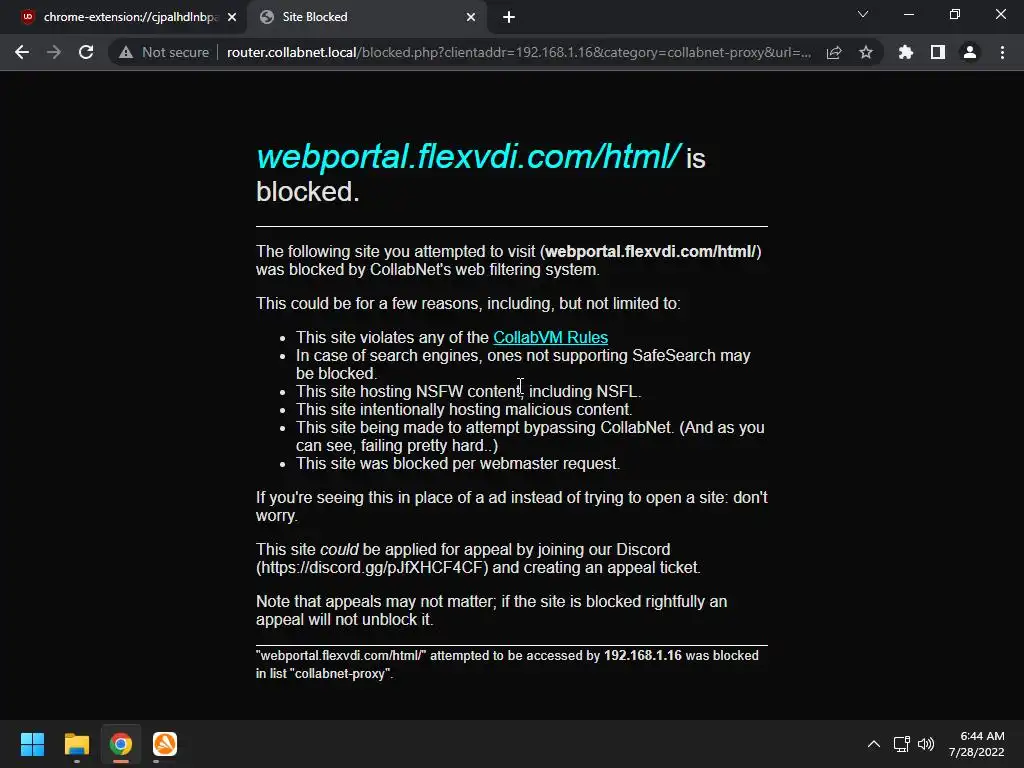
Task: Show hidden system tray icons
Action: (874, 744)
